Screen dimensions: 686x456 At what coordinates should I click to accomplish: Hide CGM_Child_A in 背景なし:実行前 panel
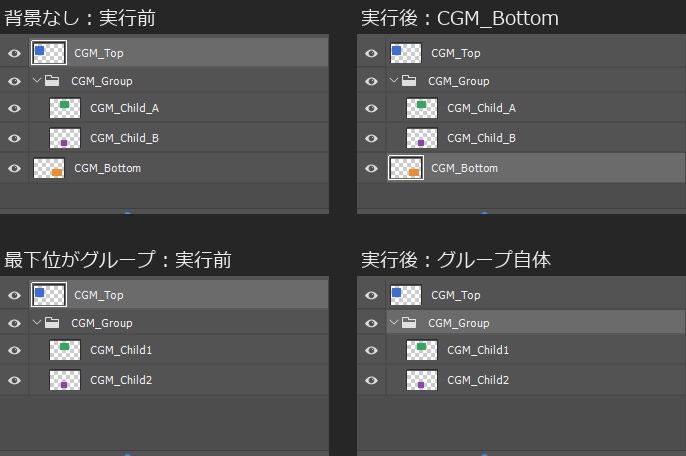(14, 109)
